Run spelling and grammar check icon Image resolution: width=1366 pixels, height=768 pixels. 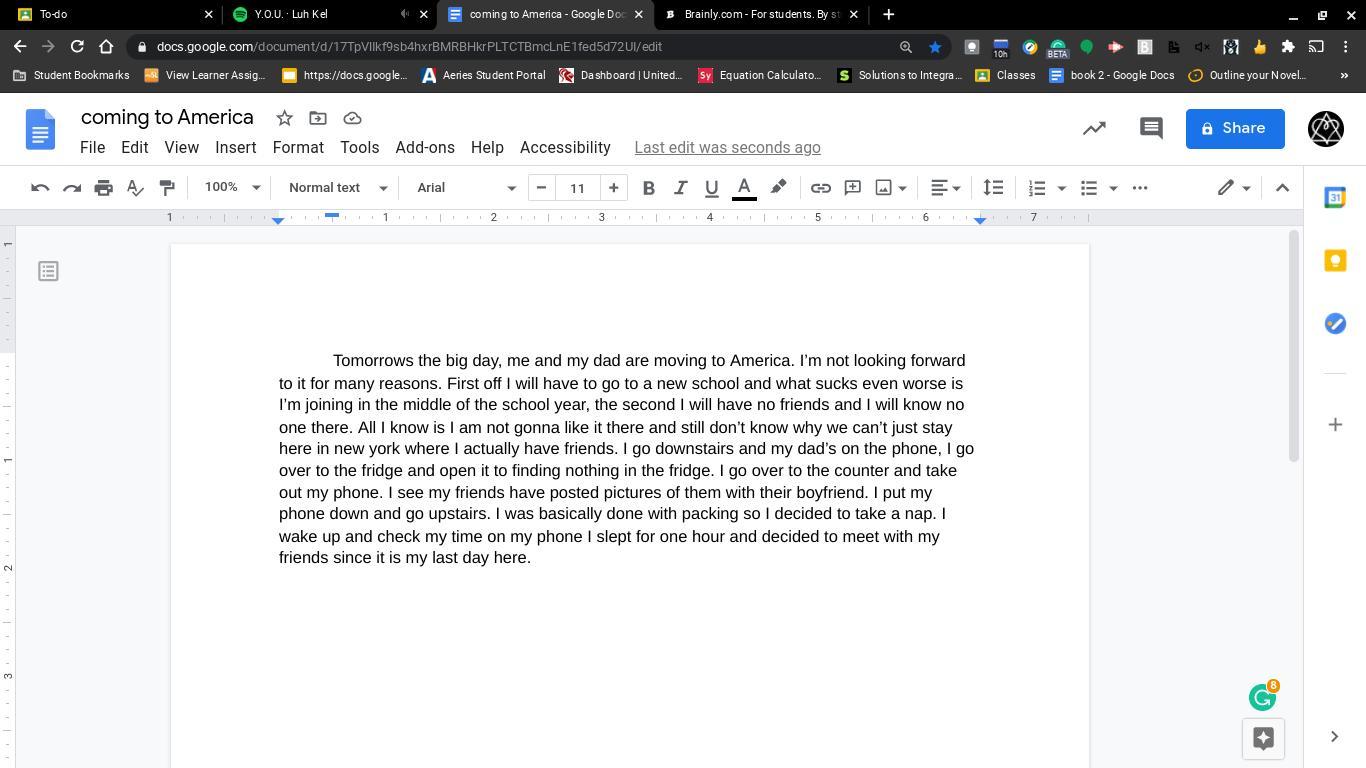[x=135, y=188]
